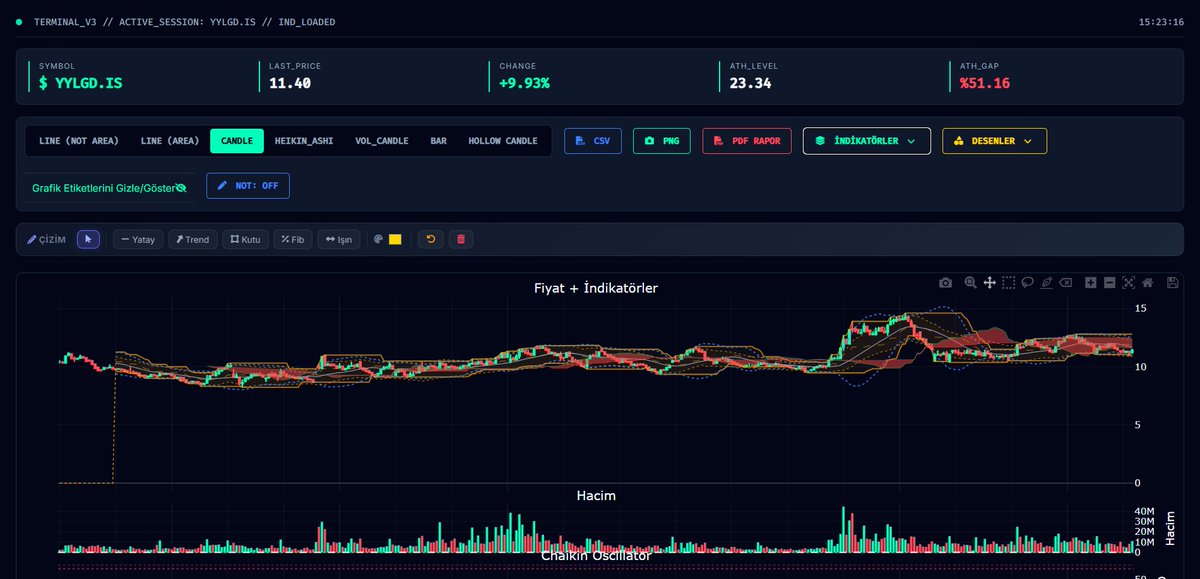This screenshot has width=1200, height=579.
Task: Switch chart to LINE (AREA)
Action: [x=170, y=141]
